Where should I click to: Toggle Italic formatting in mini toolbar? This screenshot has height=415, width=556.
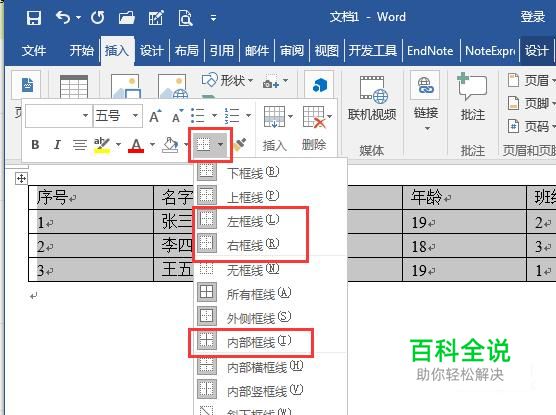pyautogui.click(x=57, y=145)
